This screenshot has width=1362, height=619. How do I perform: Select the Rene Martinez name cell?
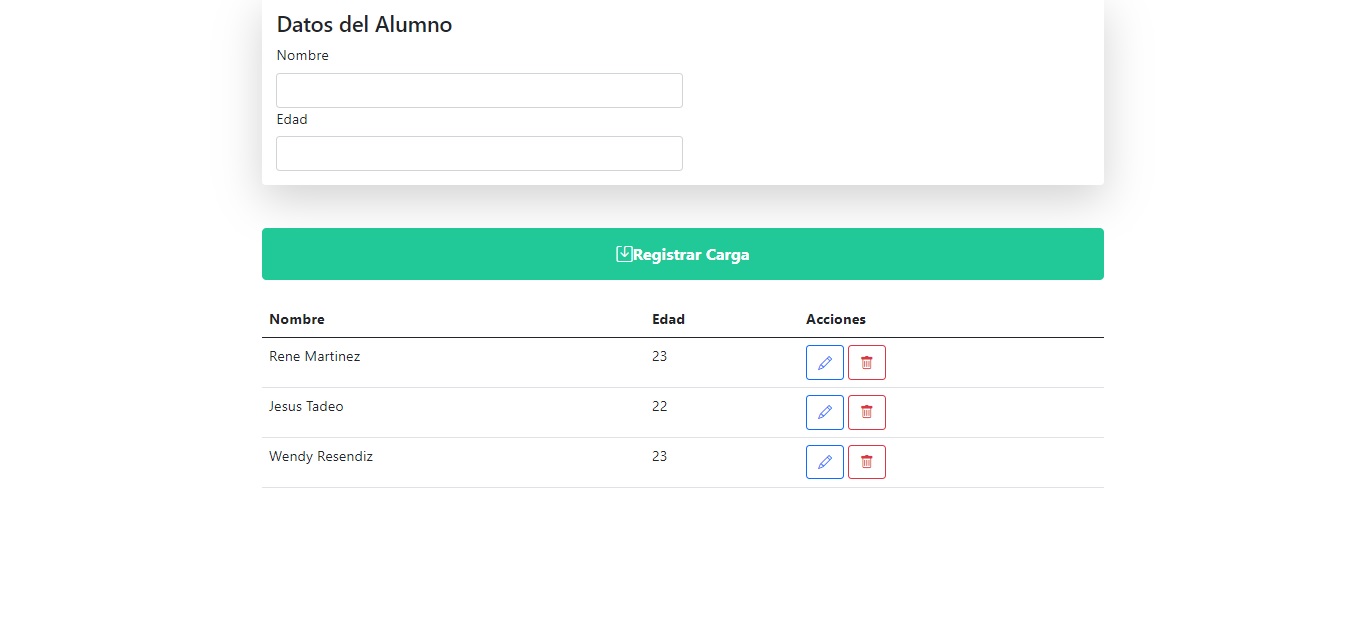pos(314,357)
